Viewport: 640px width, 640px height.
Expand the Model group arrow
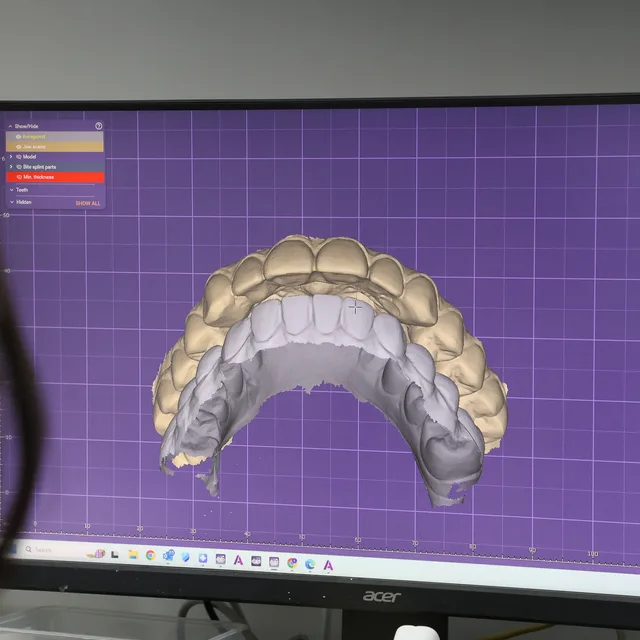11,156
